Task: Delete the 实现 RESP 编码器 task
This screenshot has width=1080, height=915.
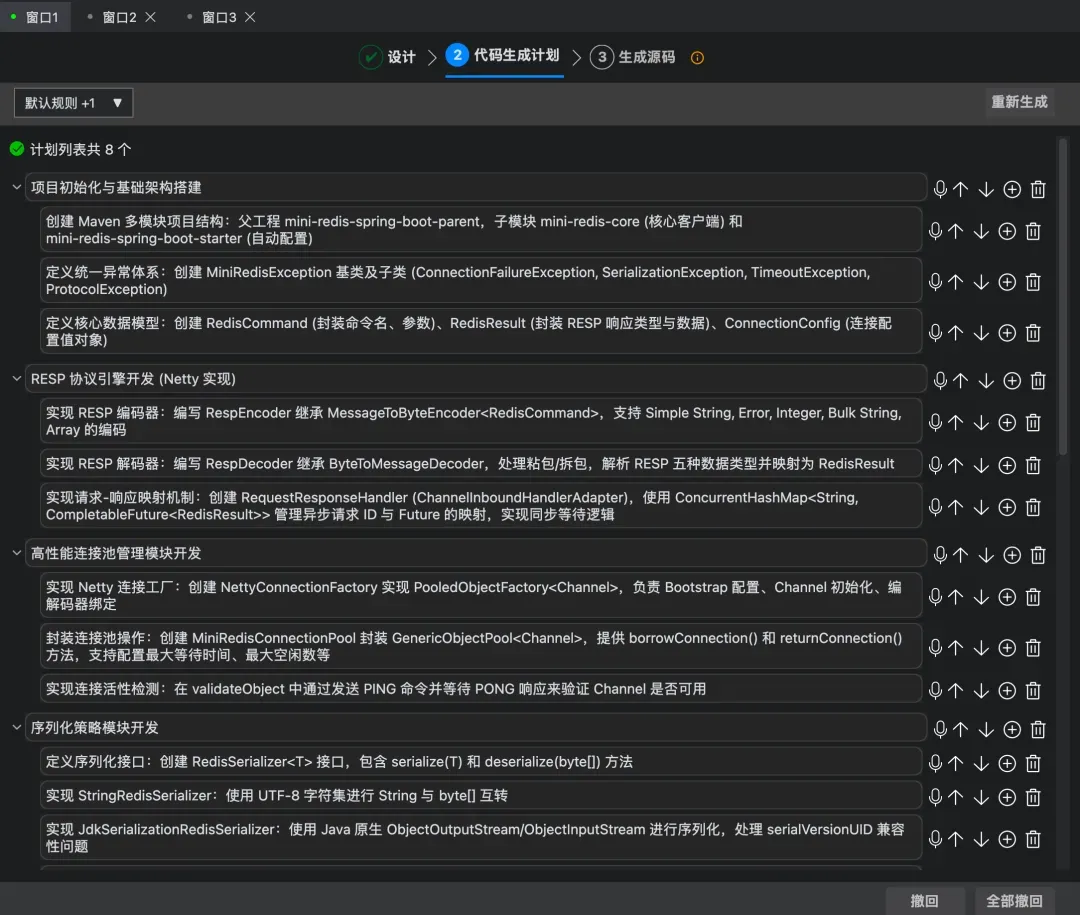Action: pos(1033,422)
